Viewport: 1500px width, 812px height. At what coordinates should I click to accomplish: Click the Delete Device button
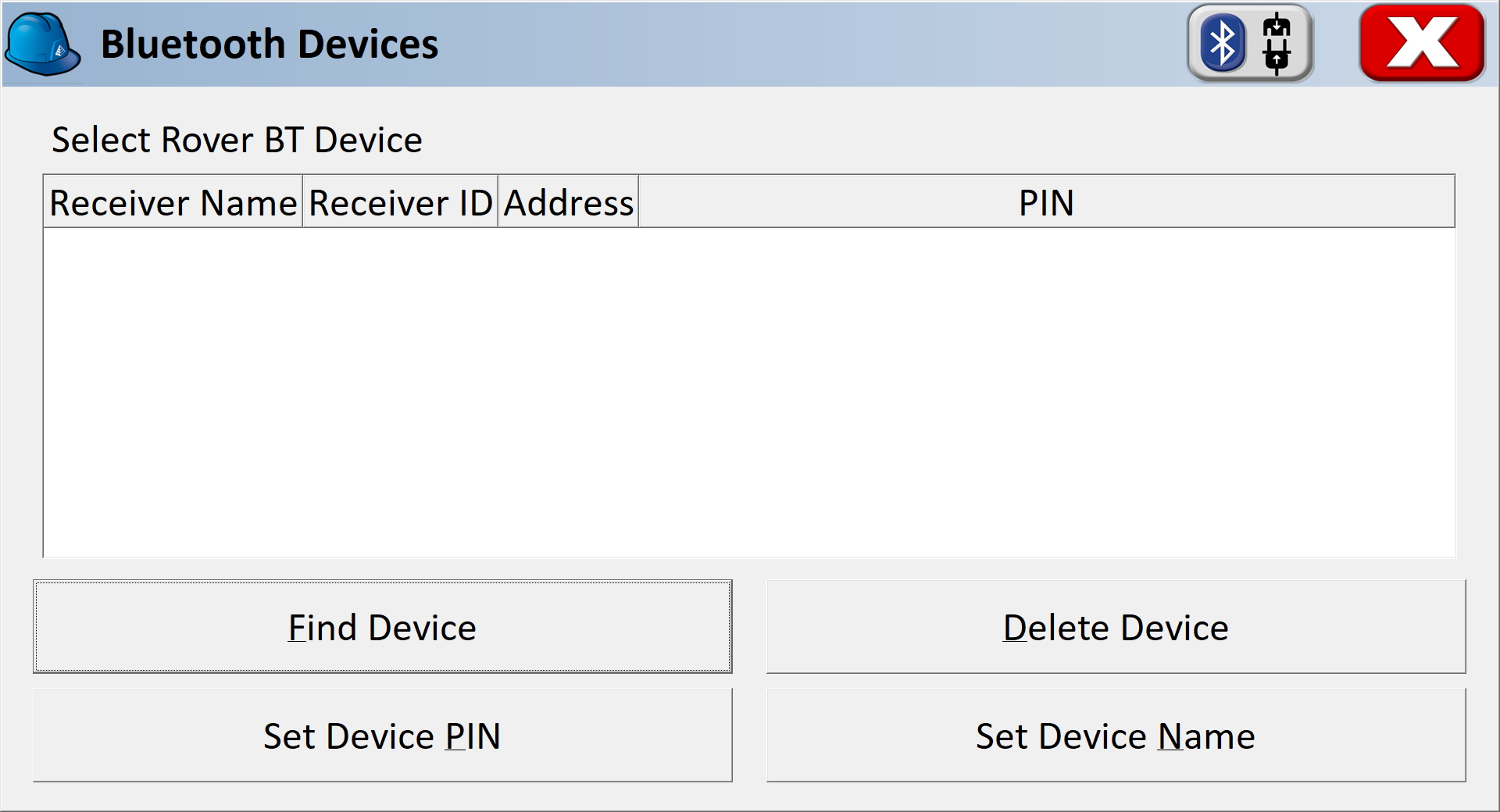coord(1116,627)
